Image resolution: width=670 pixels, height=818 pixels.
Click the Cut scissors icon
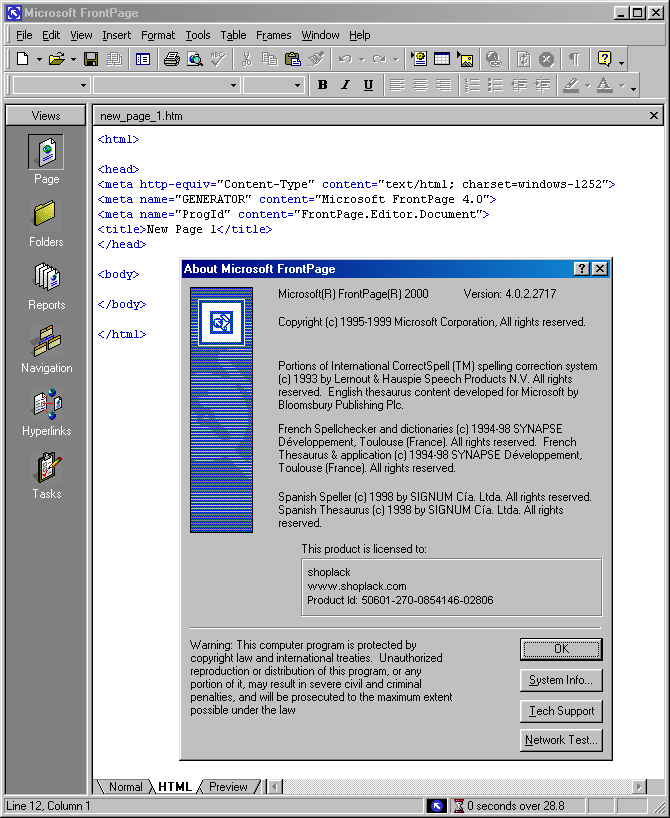click(x=246, y=59)
